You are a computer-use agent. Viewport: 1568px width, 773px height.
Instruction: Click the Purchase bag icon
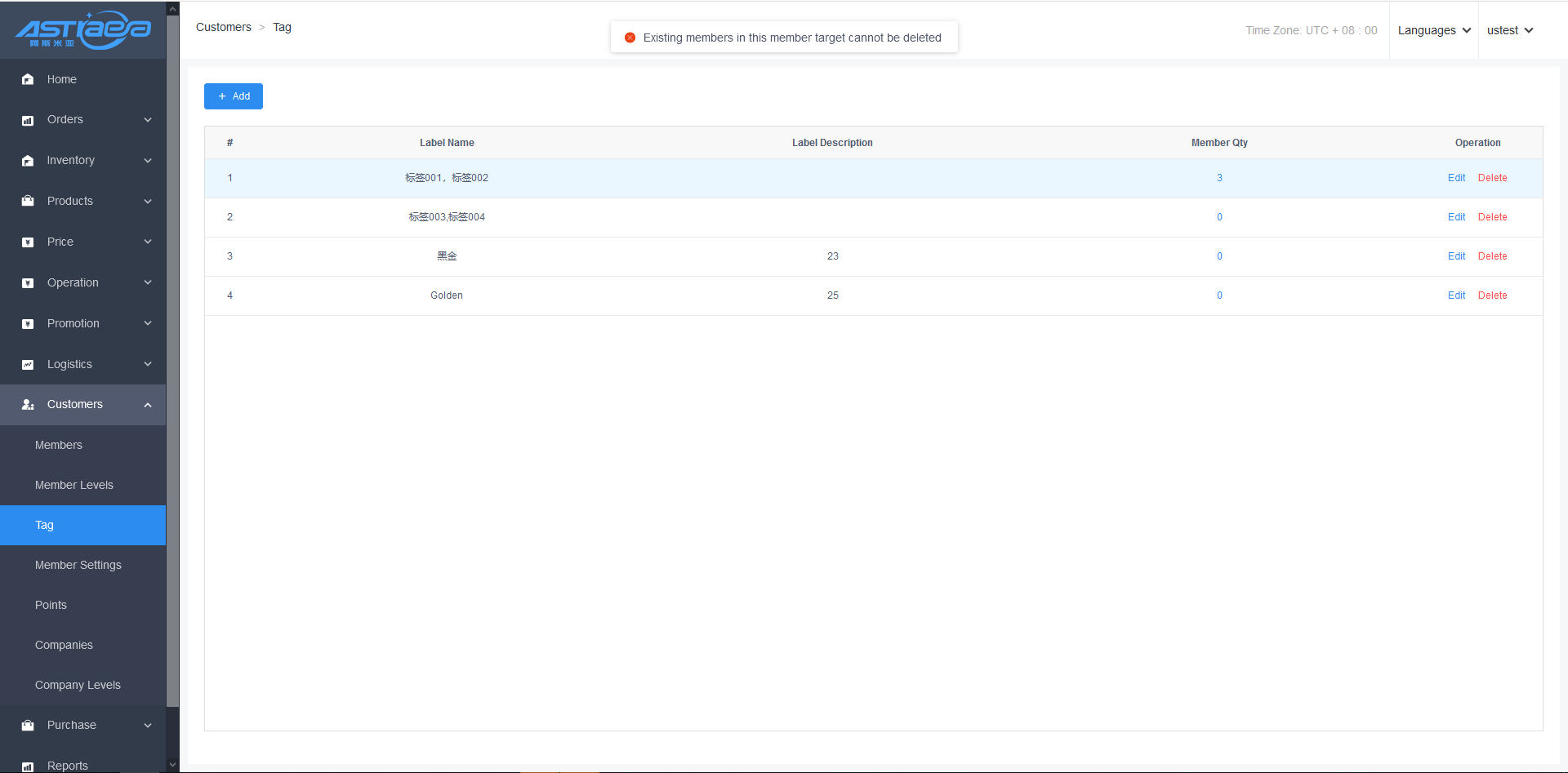click(x=28, y=726)
